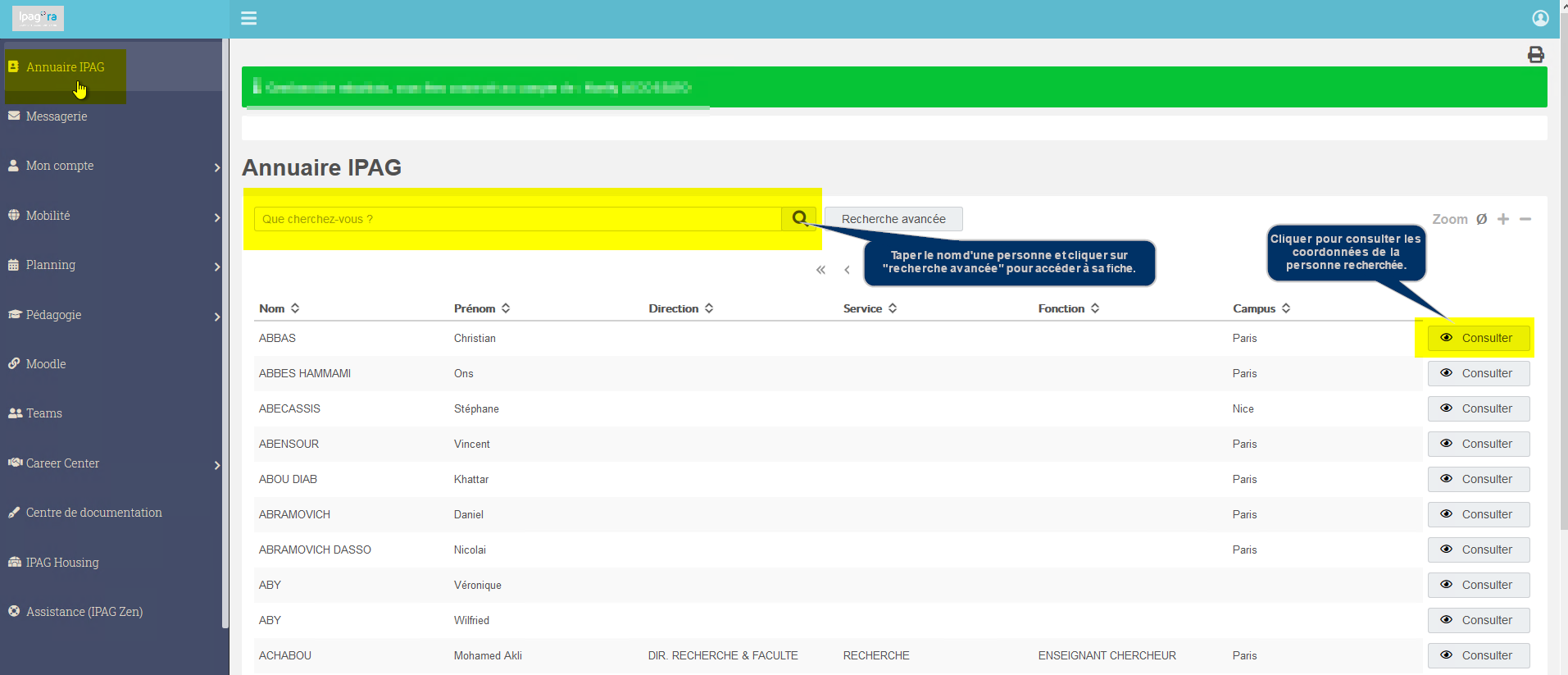Print the page with printer icon
Image resolution: width=1568 pixels, height=675 pixels.
(1535, 54)
